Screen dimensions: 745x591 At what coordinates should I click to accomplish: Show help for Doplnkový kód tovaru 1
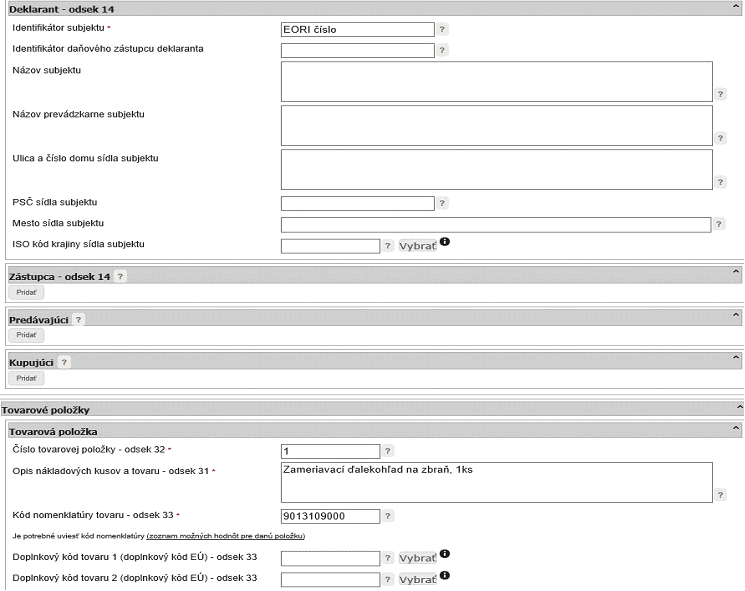[x=388, y=558]
